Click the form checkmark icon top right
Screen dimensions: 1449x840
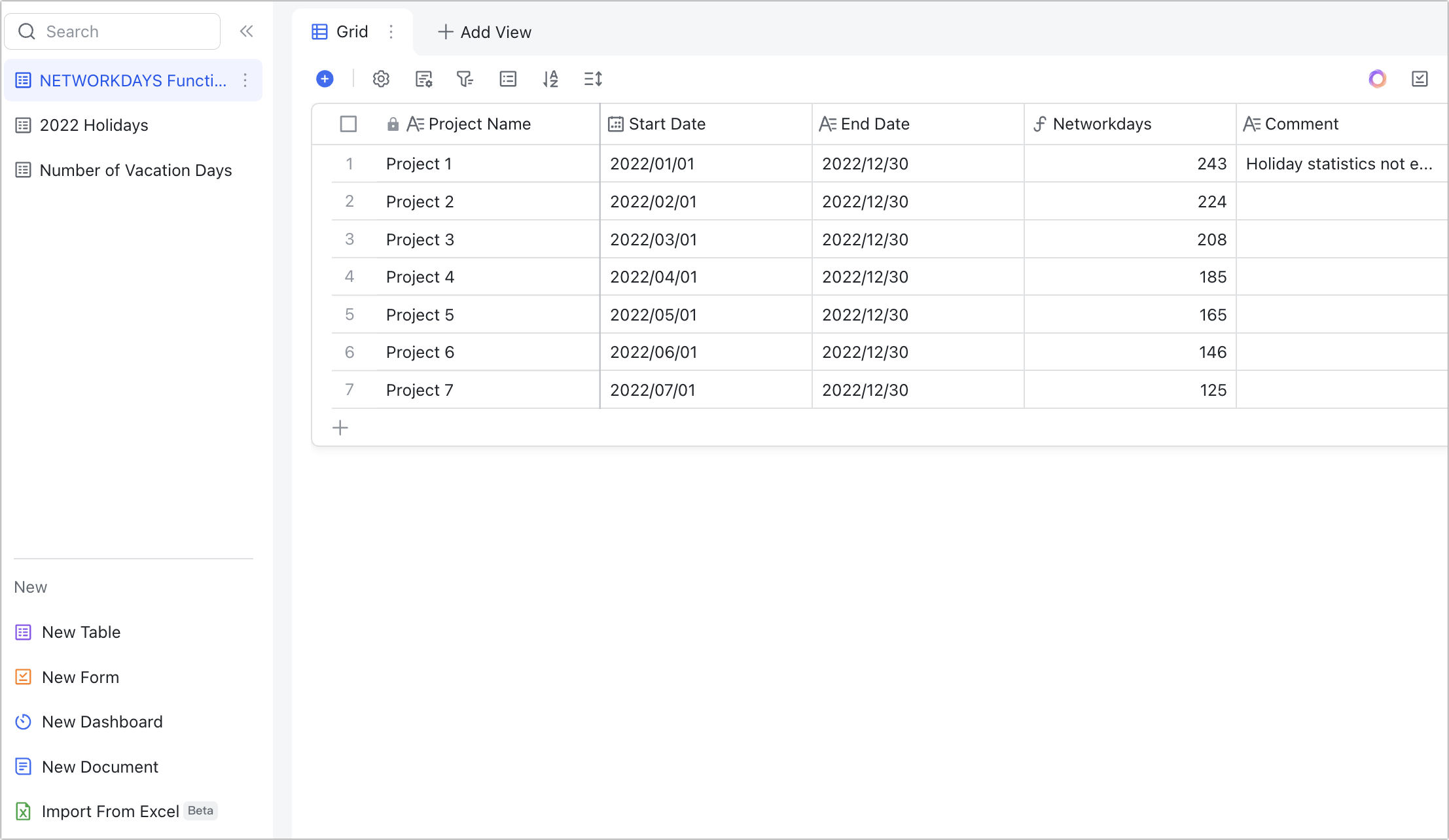(x=1420, y=79)
